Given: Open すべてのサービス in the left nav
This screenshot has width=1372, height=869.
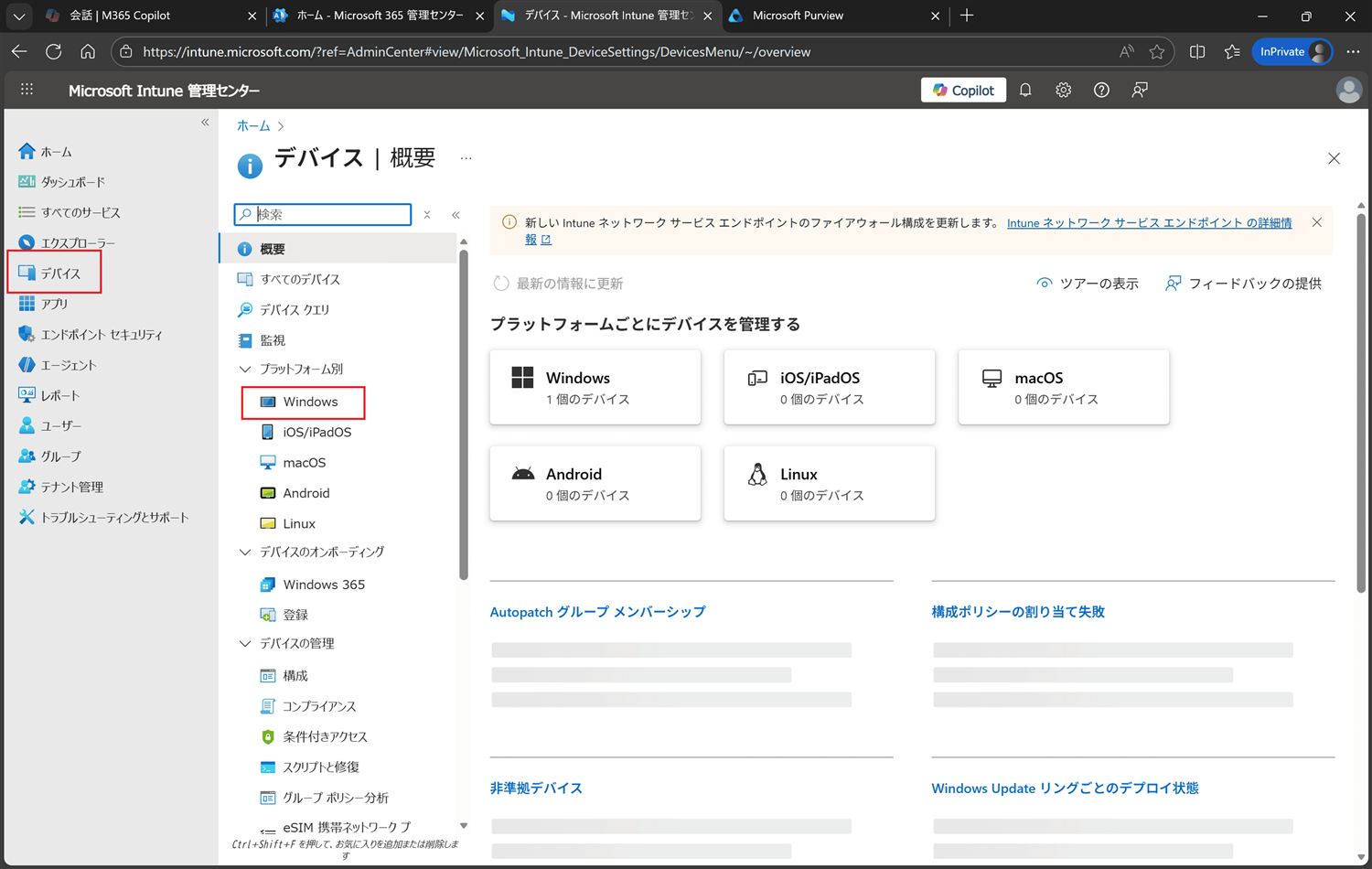Looking at the screenshot, I should 70,212.
